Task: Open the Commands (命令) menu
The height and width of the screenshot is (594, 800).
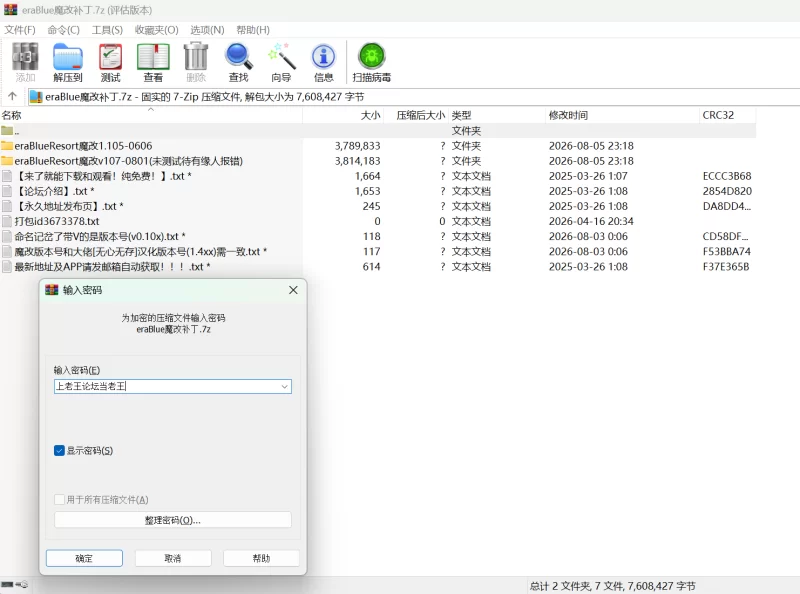Action: pyautogui.click(x=64, y=30)
